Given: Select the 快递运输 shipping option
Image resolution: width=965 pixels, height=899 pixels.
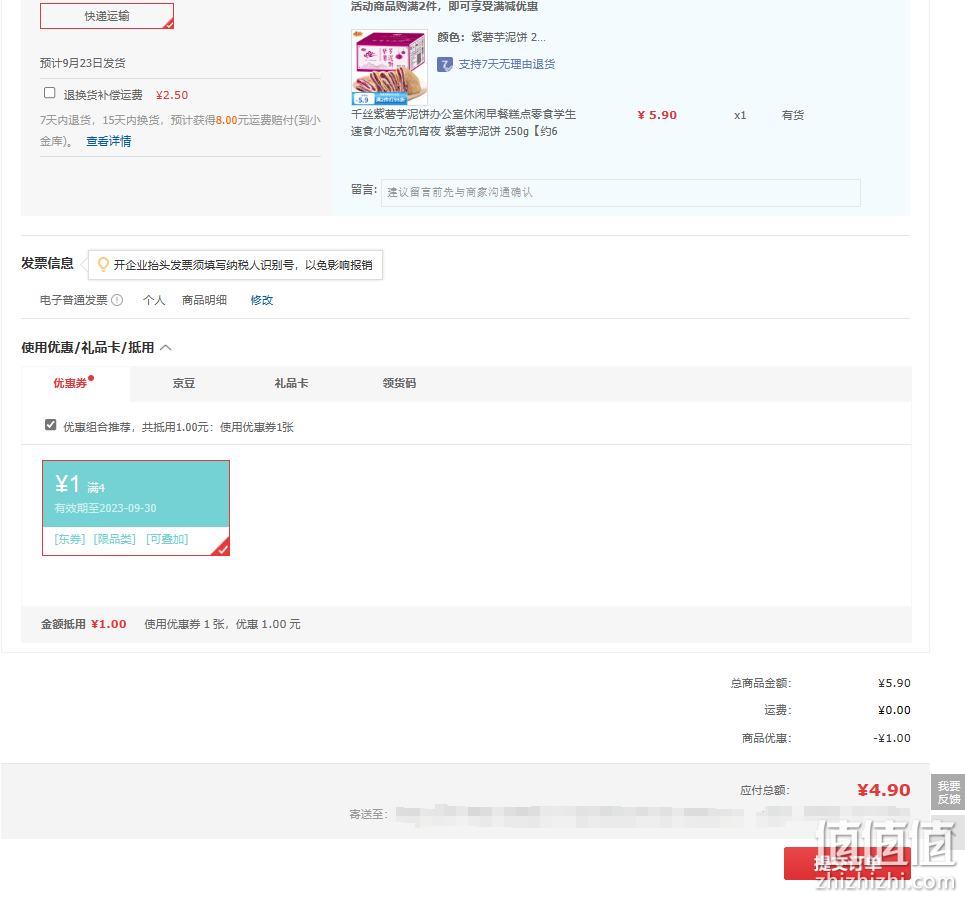Looking at the screenshot, I should [x=107, y=16].
